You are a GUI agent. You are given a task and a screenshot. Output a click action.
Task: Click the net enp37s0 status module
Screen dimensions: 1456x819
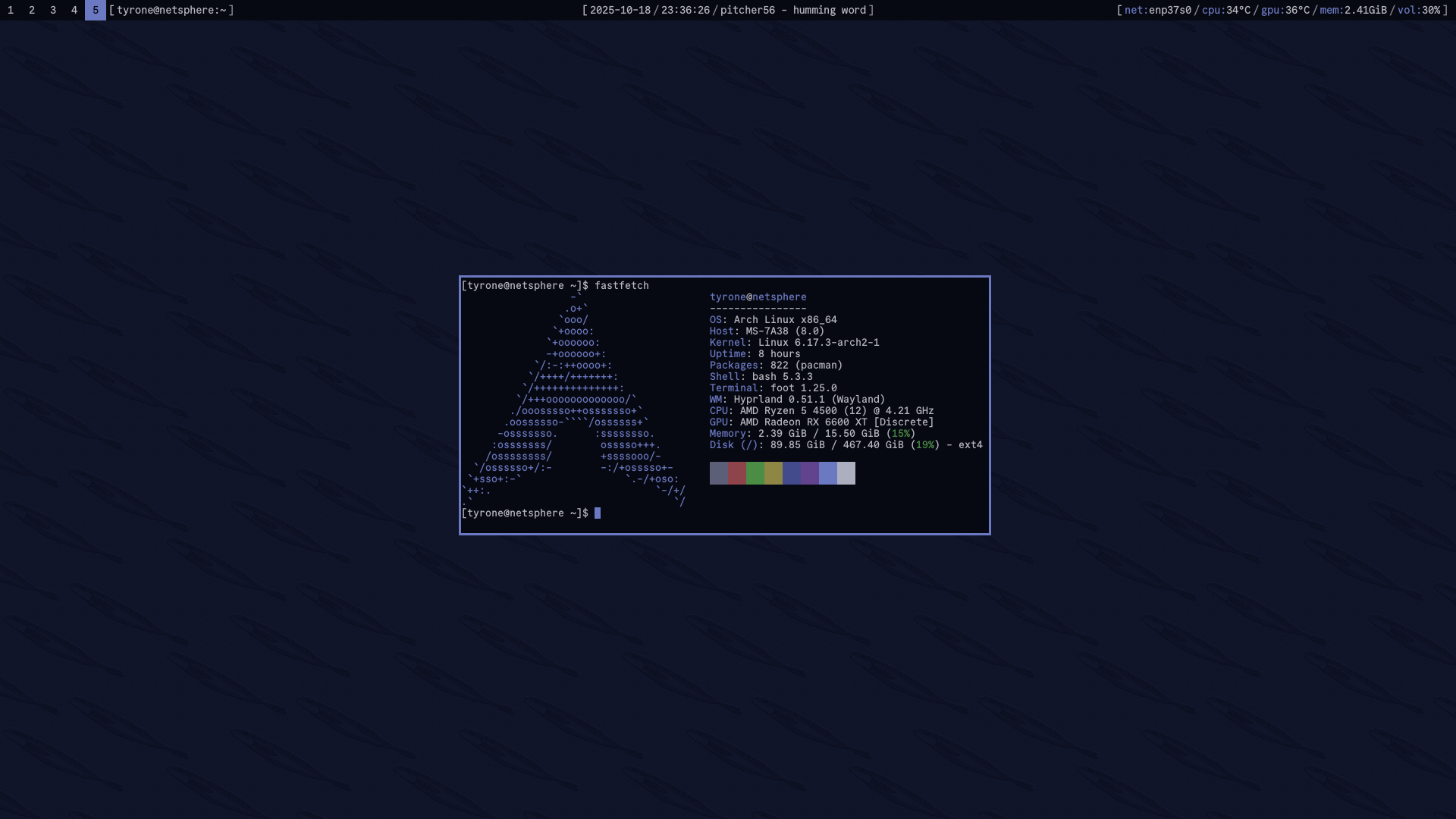(x=1157, y=10)
